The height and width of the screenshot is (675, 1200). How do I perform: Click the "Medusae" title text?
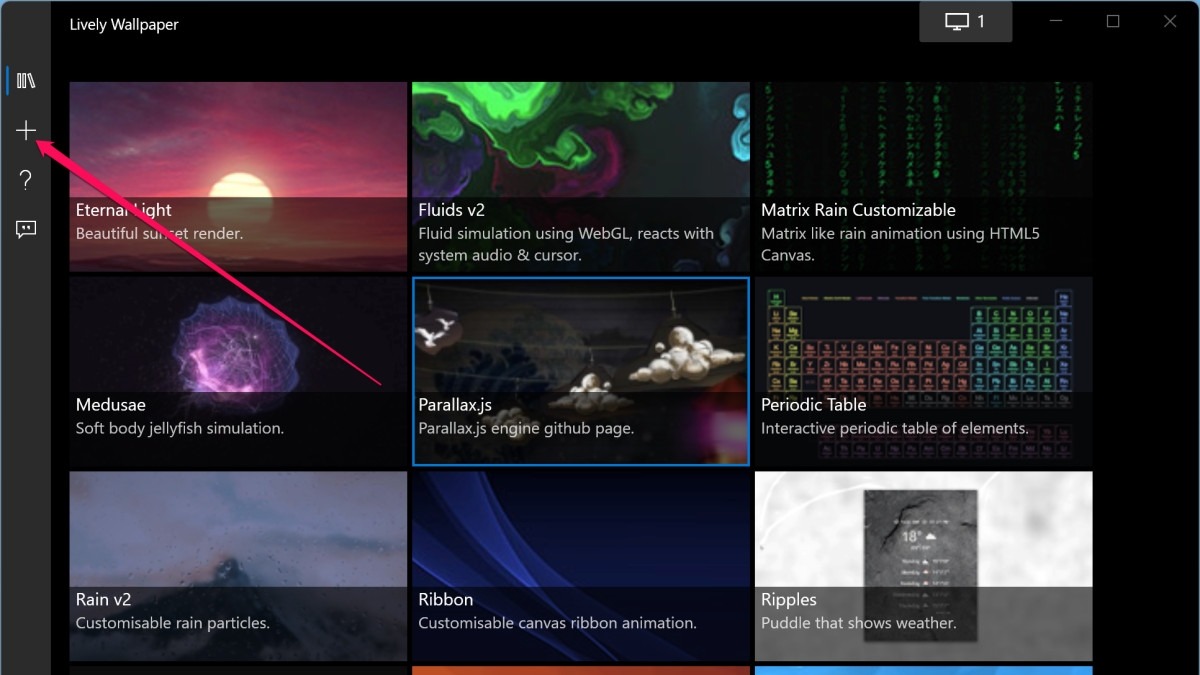[x=111, y=405]
